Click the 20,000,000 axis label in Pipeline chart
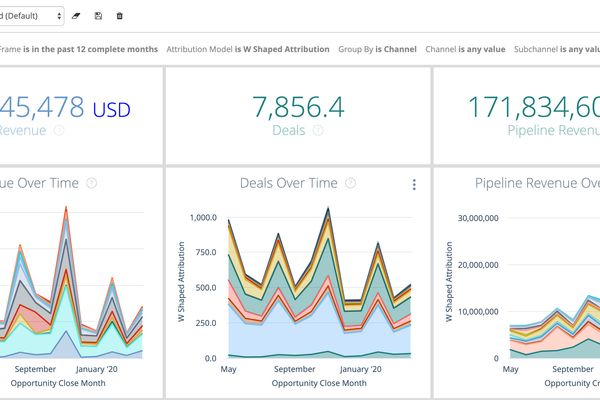 pos(478,265)
